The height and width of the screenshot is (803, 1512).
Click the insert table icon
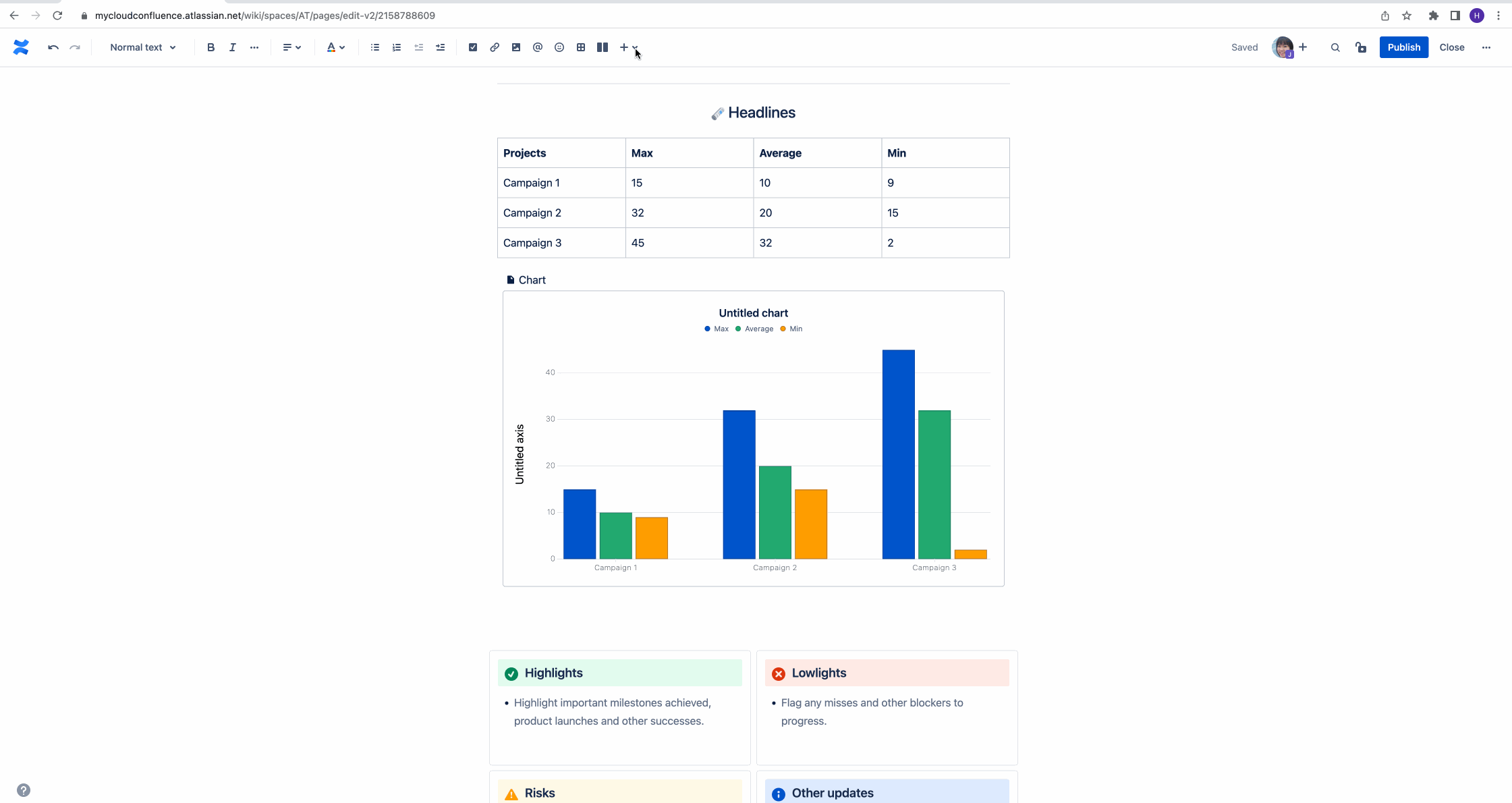pyautogui.click(x=581, y=47)
